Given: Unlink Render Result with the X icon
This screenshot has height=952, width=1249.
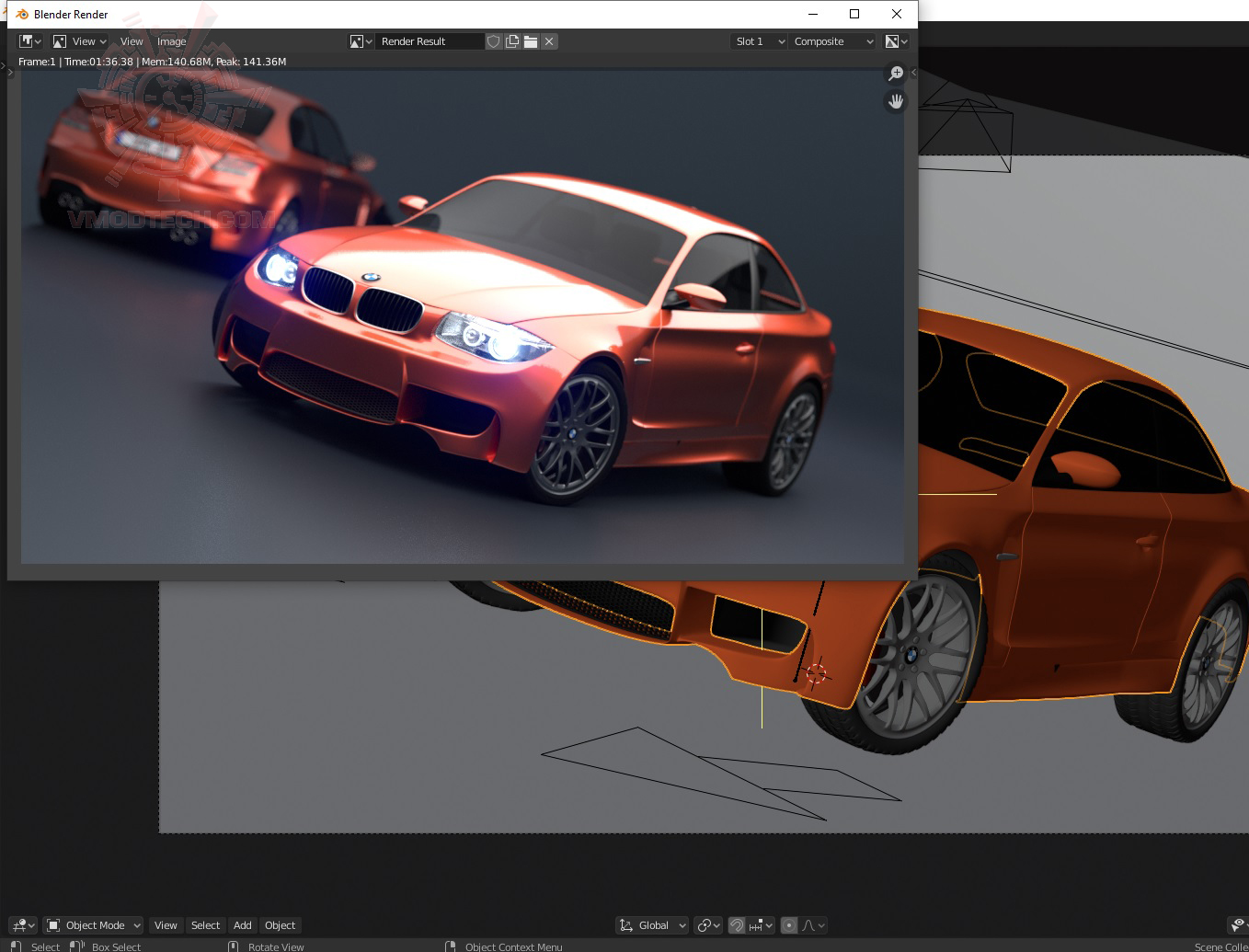Looking at the screenshot, I should pyautogui.click(x=549, y=41).
